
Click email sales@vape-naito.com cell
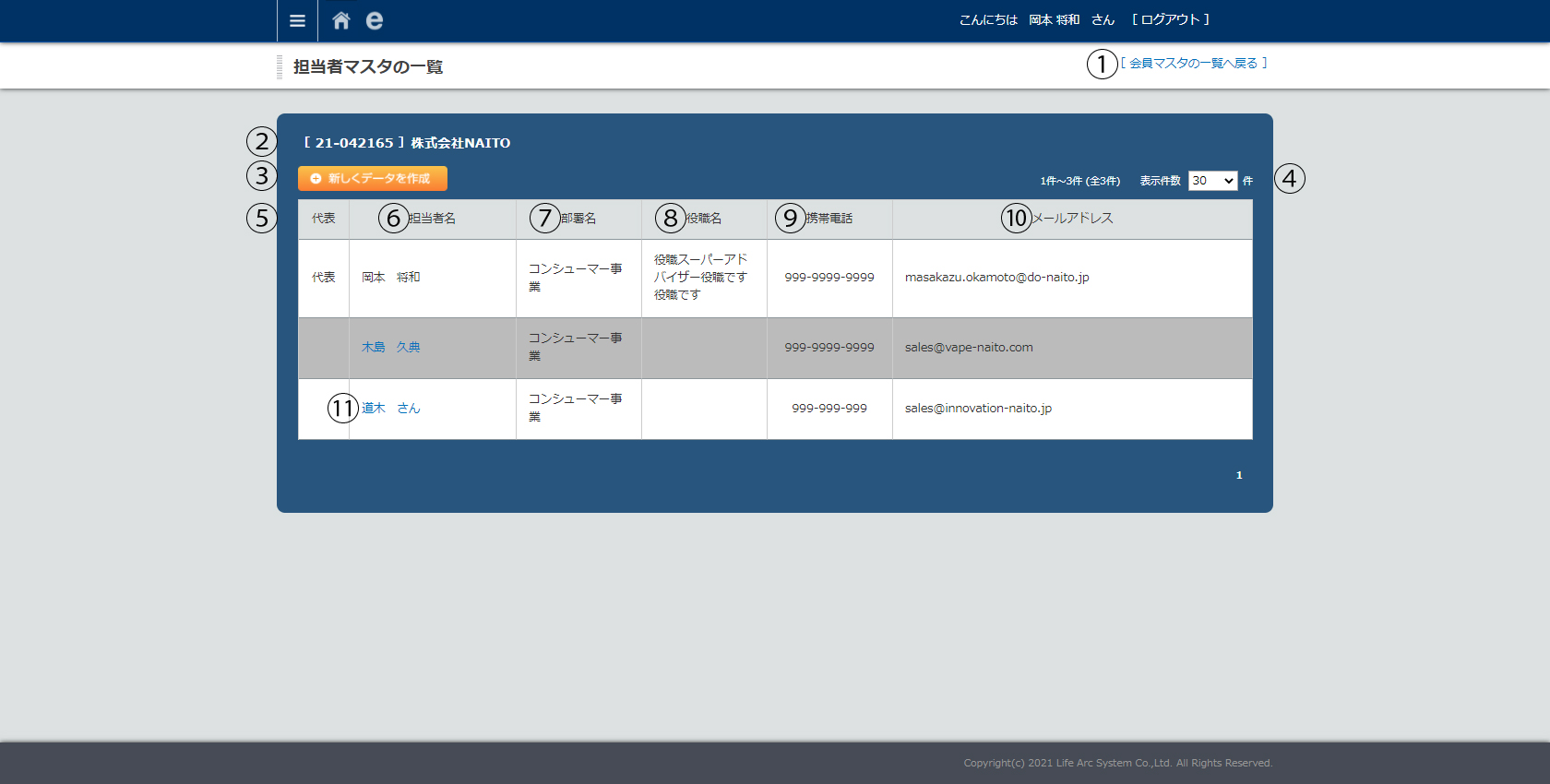(x=969, y=348)
